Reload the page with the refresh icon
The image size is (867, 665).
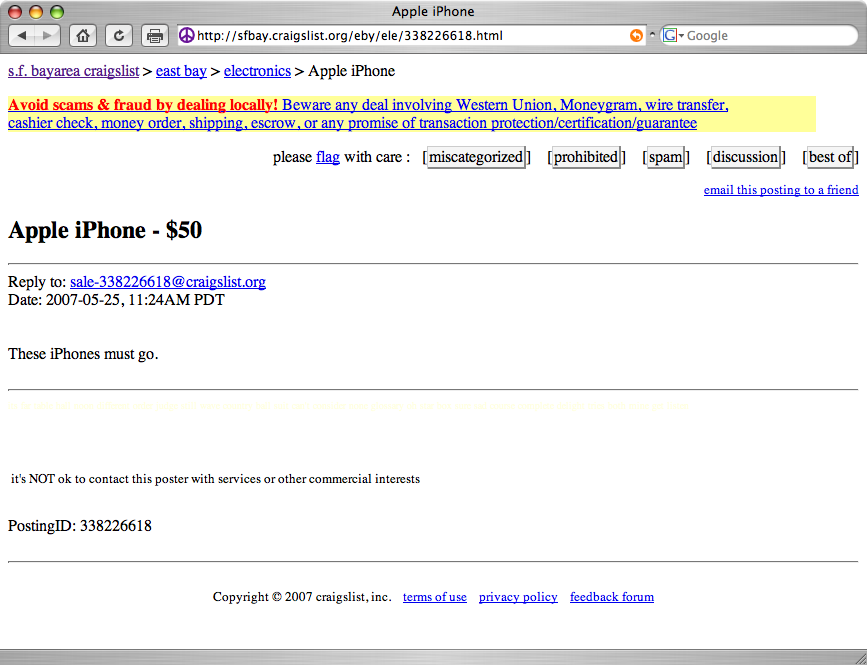[x=119, y=36]
